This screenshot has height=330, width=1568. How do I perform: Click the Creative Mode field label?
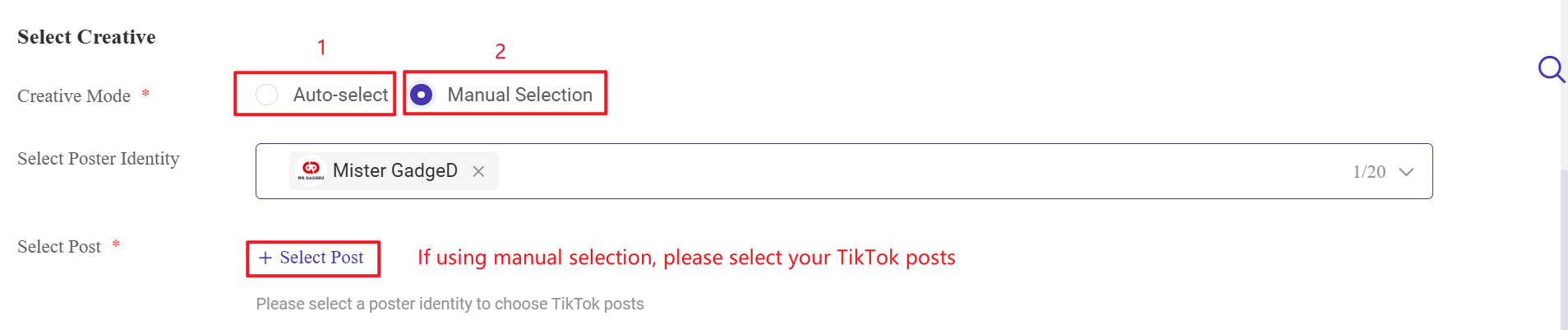[x=74, y=96]
